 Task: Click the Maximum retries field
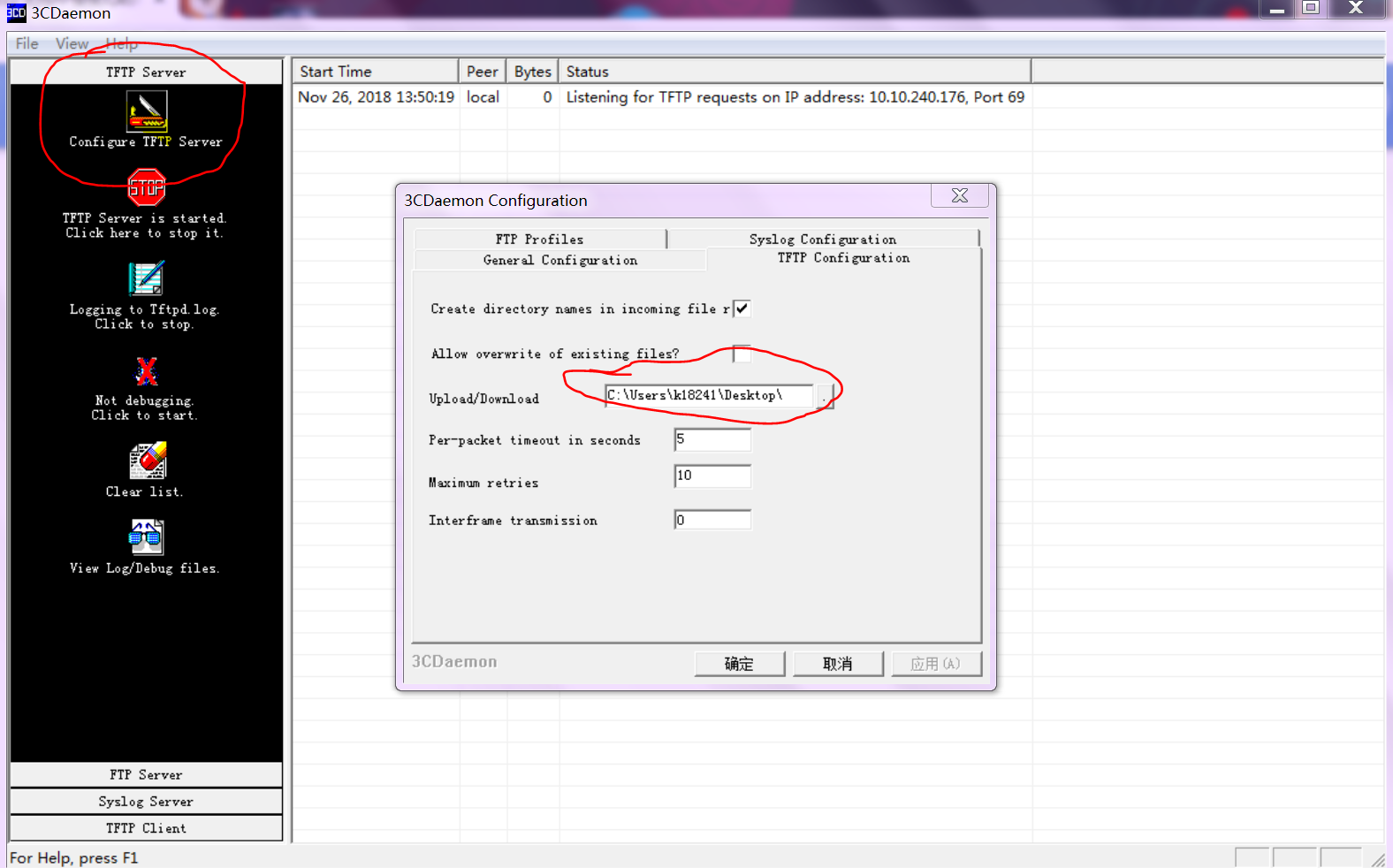[712, 476]
